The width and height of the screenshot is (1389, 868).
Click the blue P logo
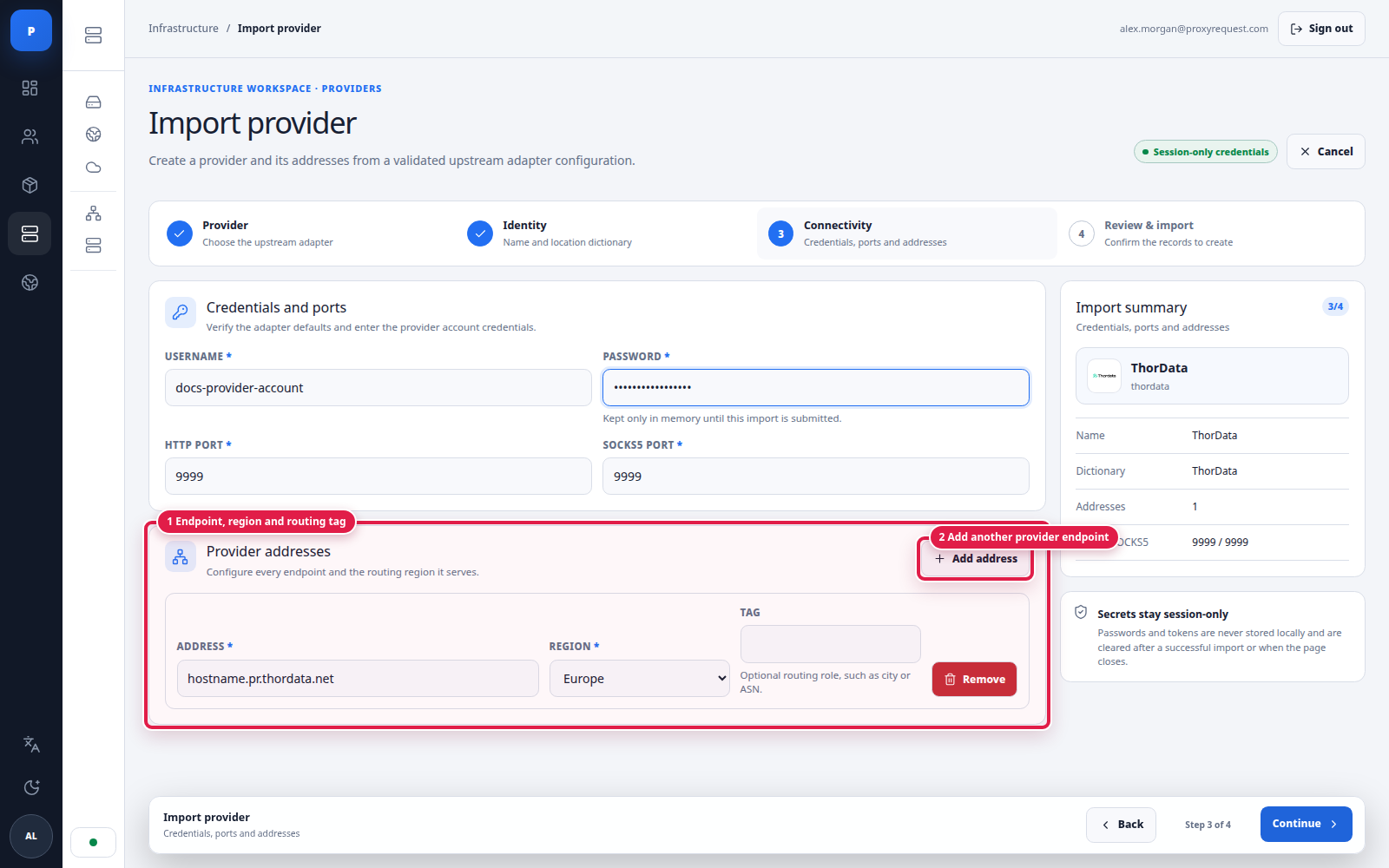(31, 30)
